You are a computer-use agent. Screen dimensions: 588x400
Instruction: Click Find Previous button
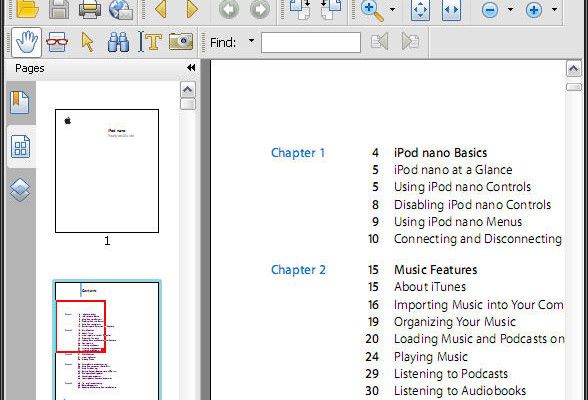[x=380, y=41]
